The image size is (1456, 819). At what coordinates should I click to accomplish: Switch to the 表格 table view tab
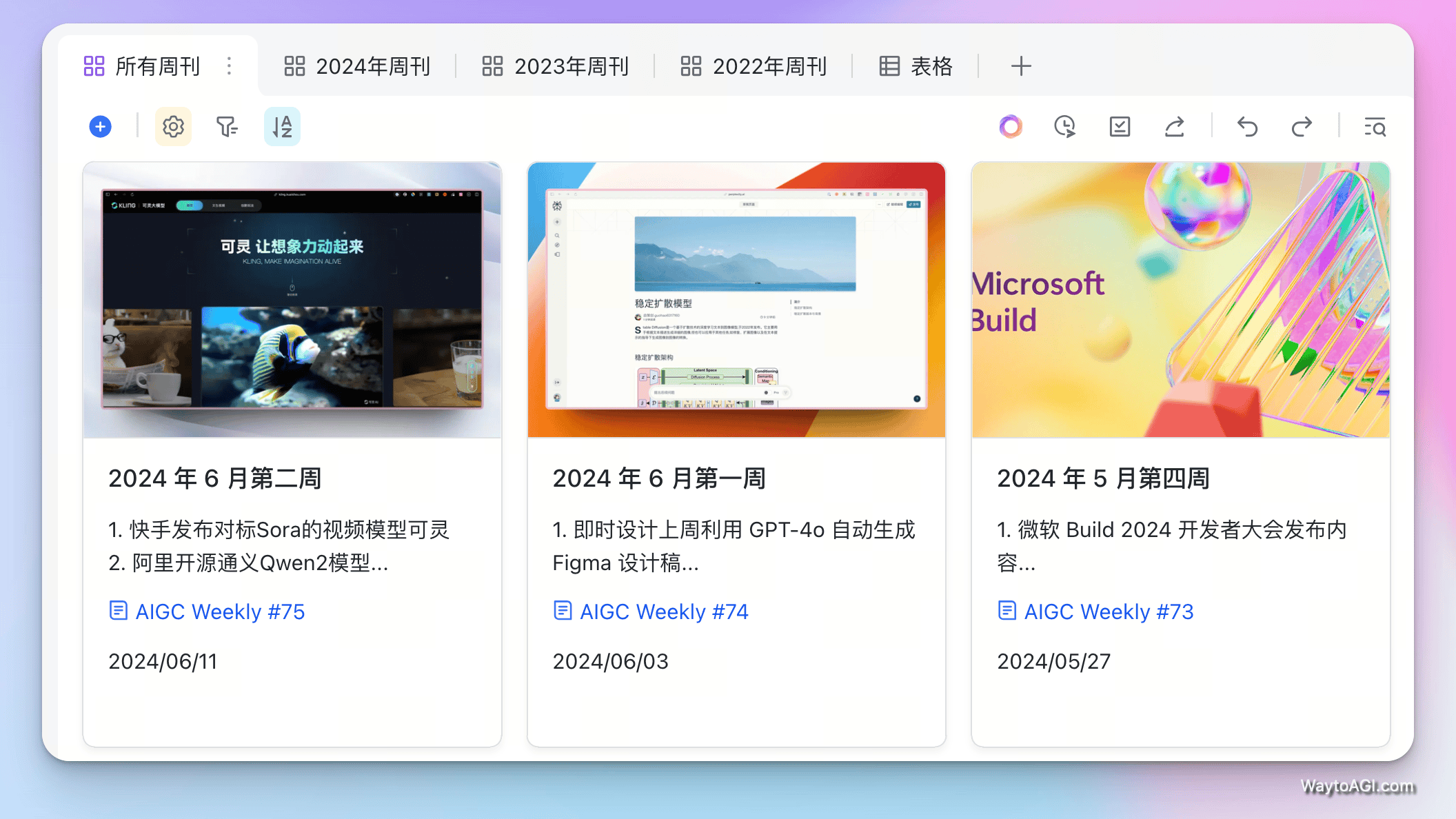coord(916,66)
